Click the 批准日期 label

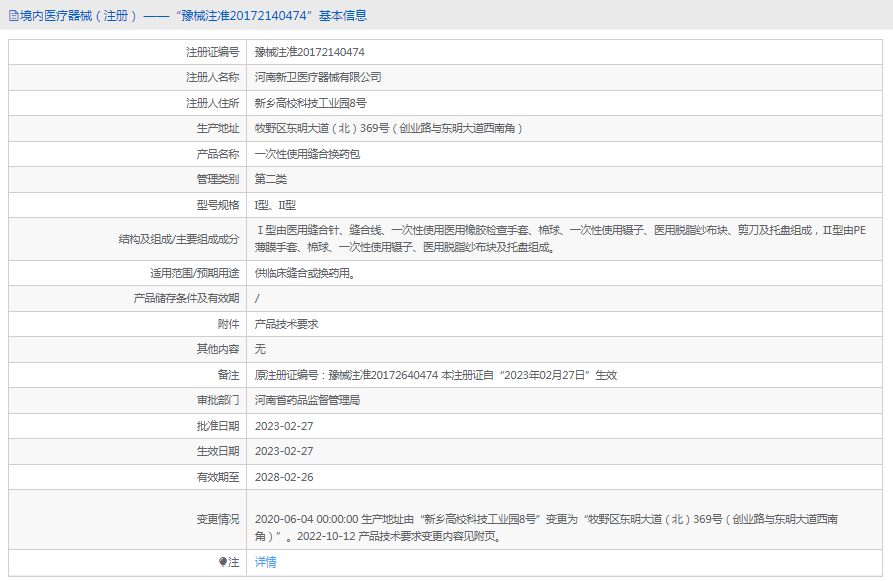point(218,426)
